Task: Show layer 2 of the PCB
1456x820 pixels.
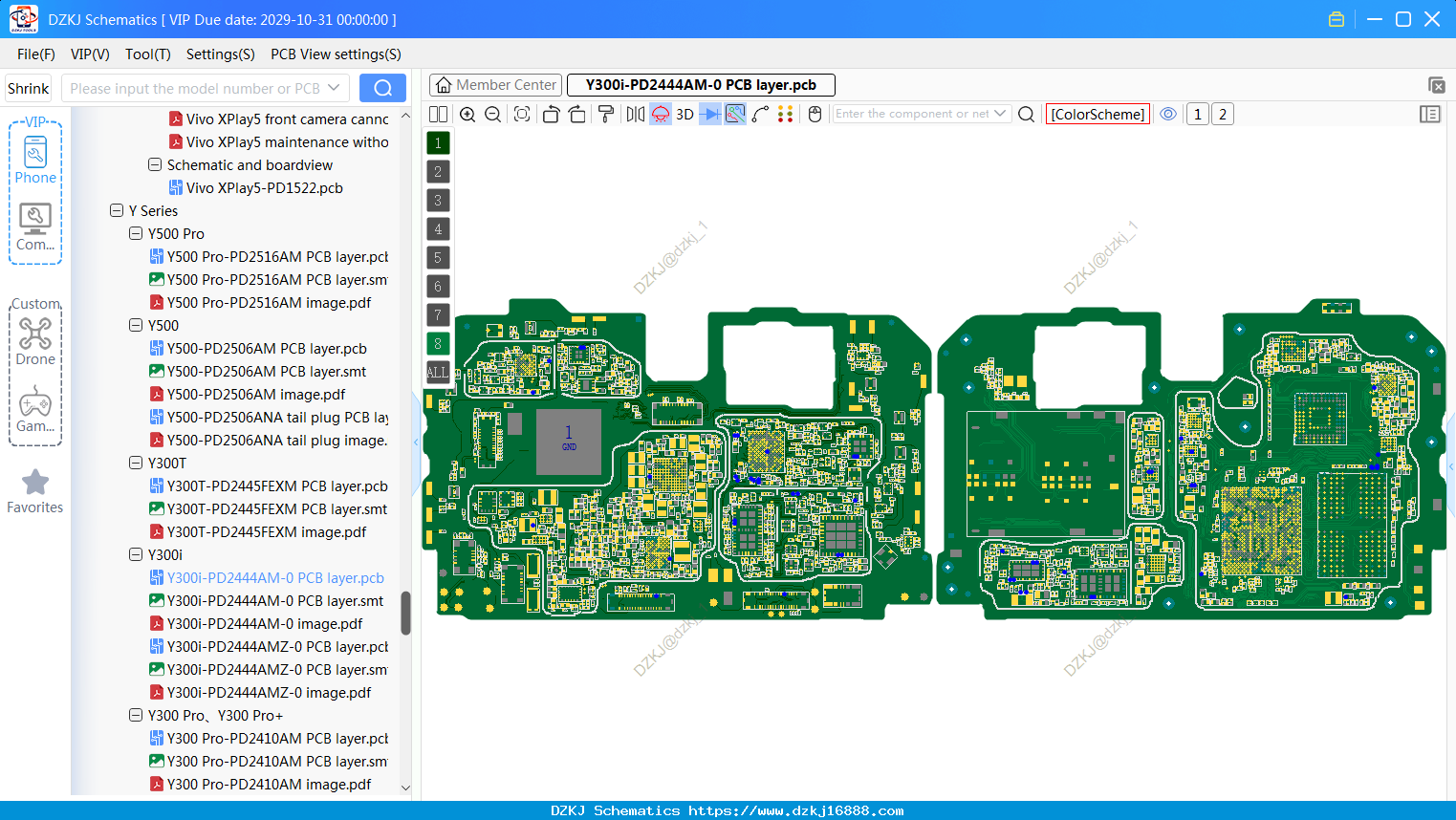Action: point(438,172)
